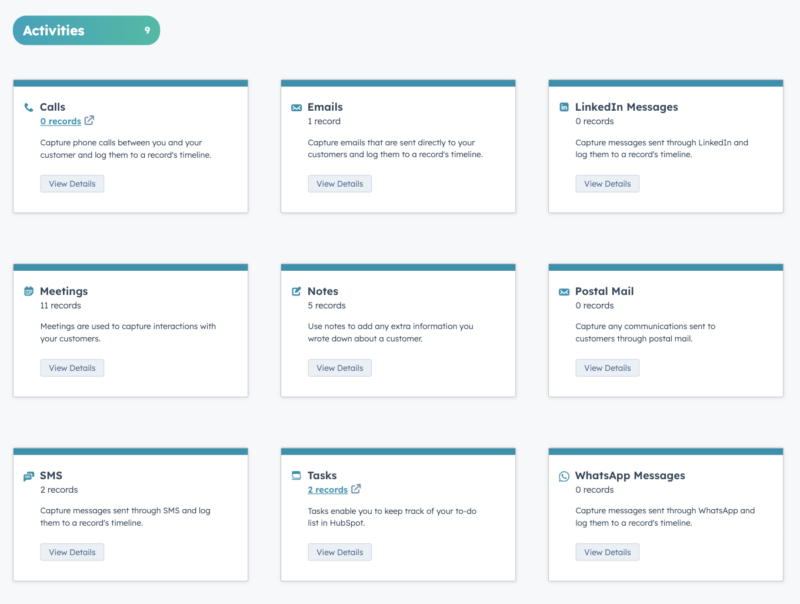
Task: Click the Activities count badge 9
Action: coord(147,31)
